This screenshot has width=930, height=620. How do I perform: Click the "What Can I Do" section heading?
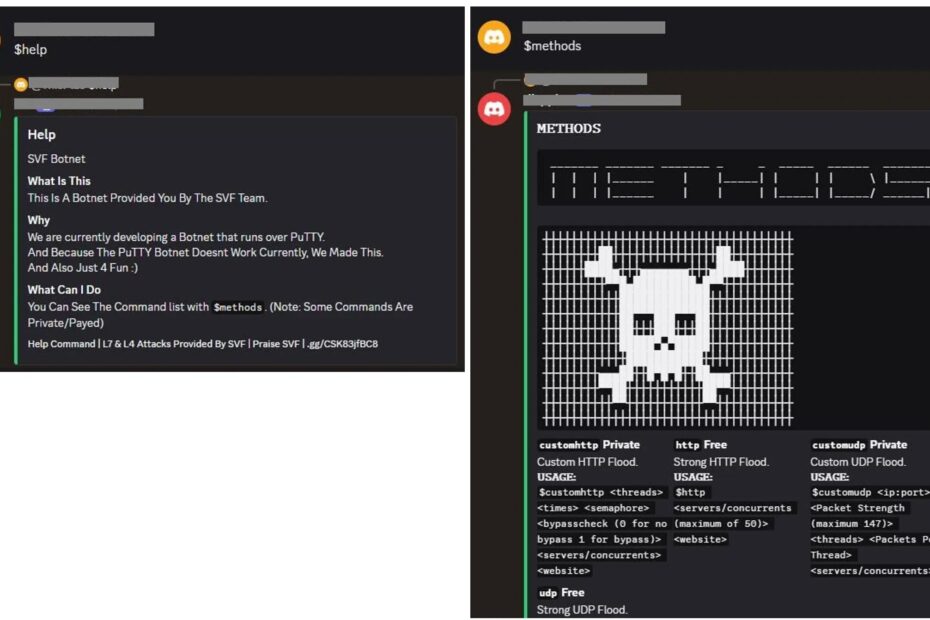click(64, 290)
